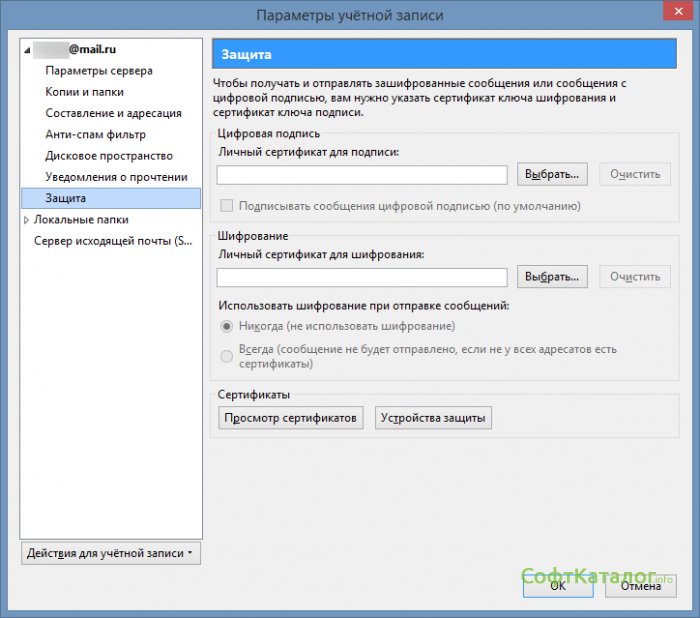Close the account settings dialog window
700x618 pixels.
click(x=676, y=14)
